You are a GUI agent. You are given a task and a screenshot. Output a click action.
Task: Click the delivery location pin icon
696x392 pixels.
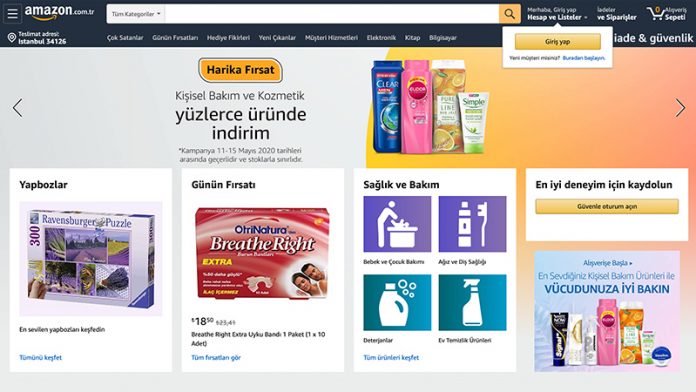coord(12,38)
